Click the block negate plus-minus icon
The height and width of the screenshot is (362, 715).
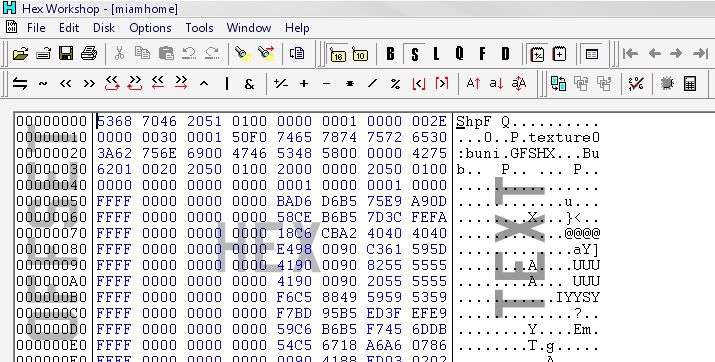(280, 83)
